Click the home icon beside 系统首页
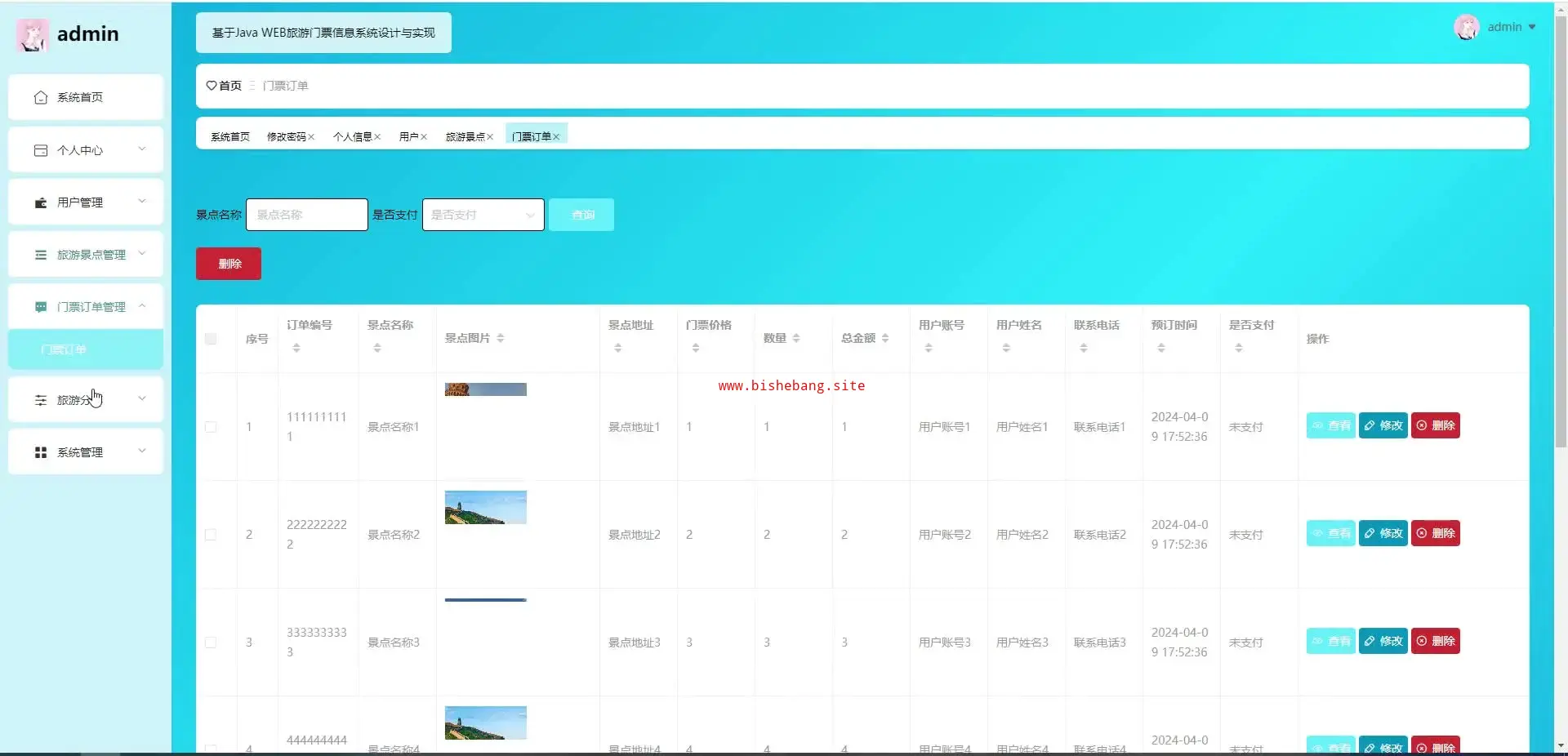Screen dimensions: 1568x756 [x=41, y=97]
